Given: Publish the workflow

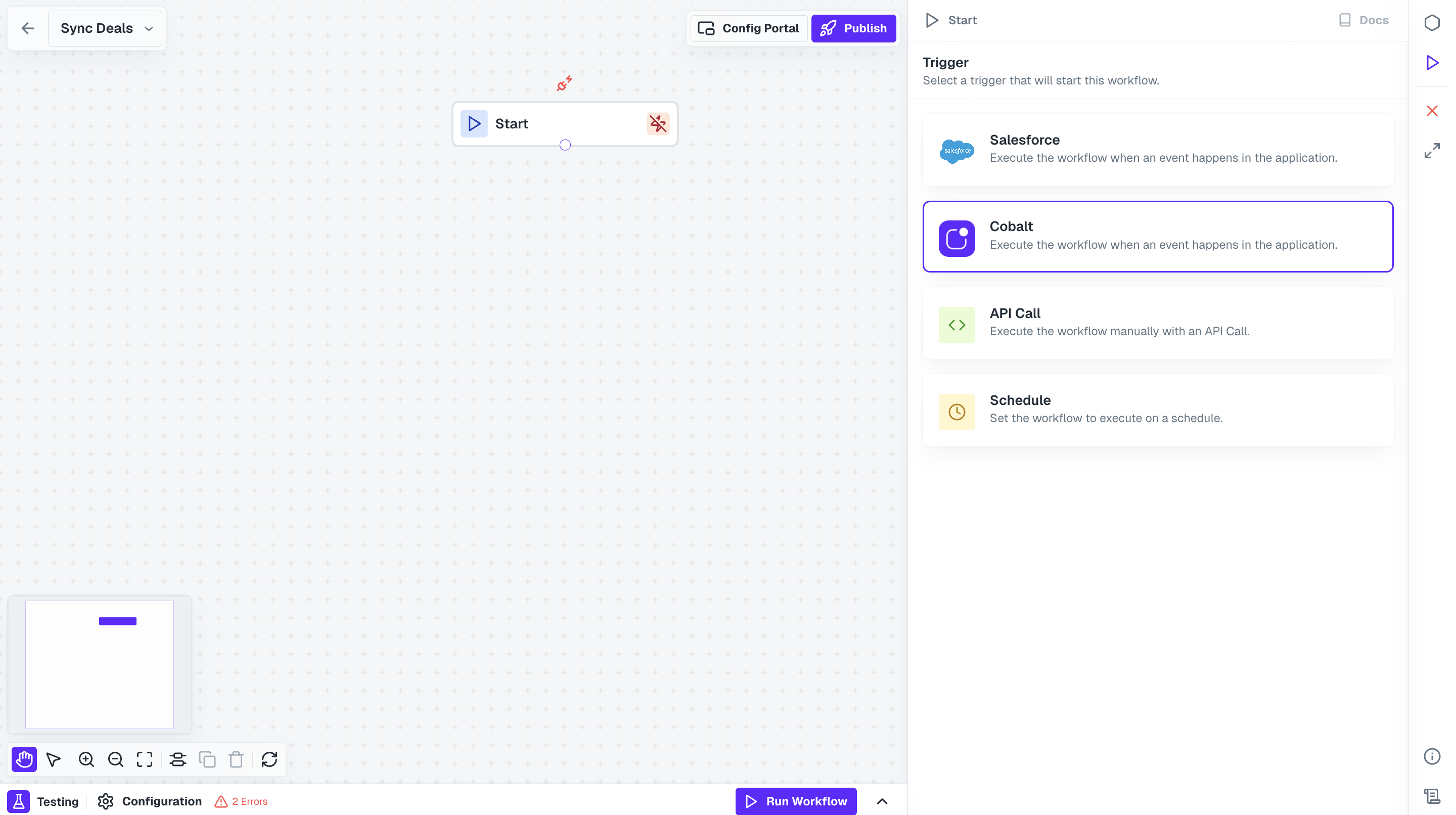Looking at the screenshot, I should [853, 28].
